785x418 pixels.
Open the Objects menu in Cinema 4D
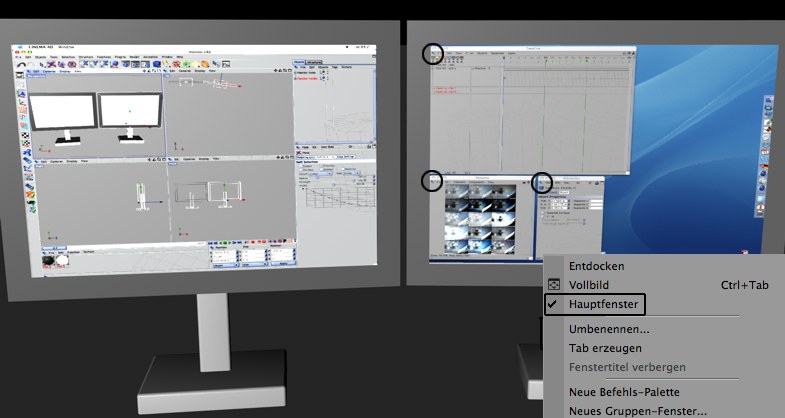tap(41, 57)
